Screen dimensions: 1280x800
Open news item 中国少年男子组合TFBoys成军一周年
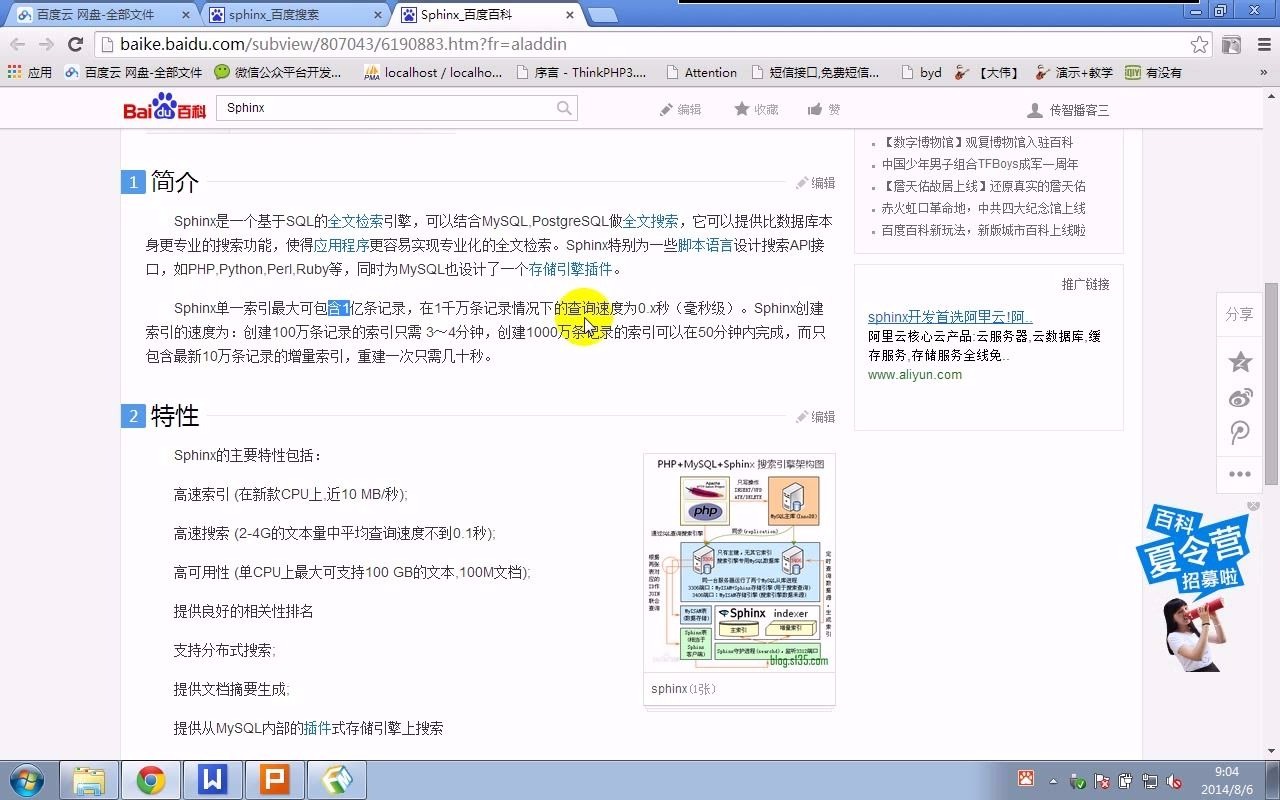980,164
